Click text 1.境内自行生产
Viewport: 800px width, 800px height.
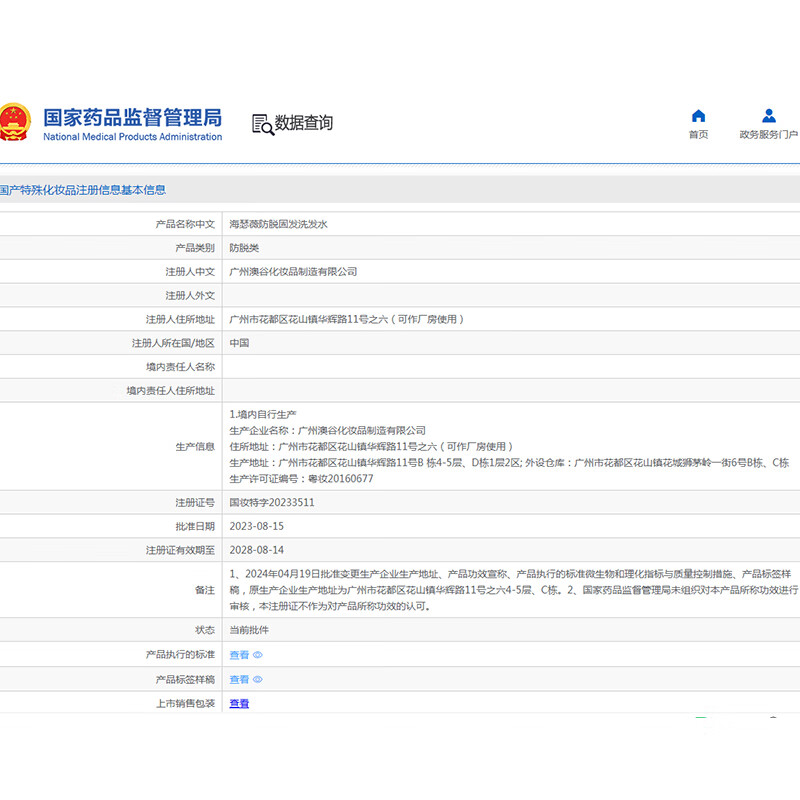point(262,414)
